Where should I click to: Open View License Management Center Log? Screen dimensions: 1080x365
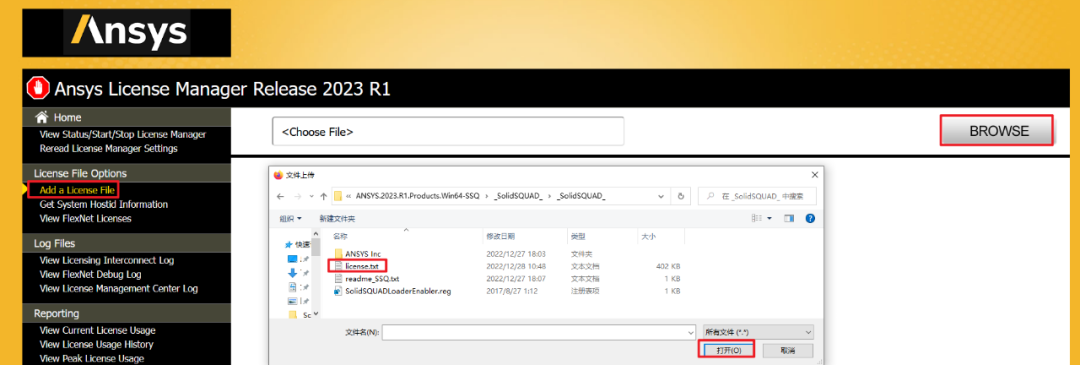118,289
